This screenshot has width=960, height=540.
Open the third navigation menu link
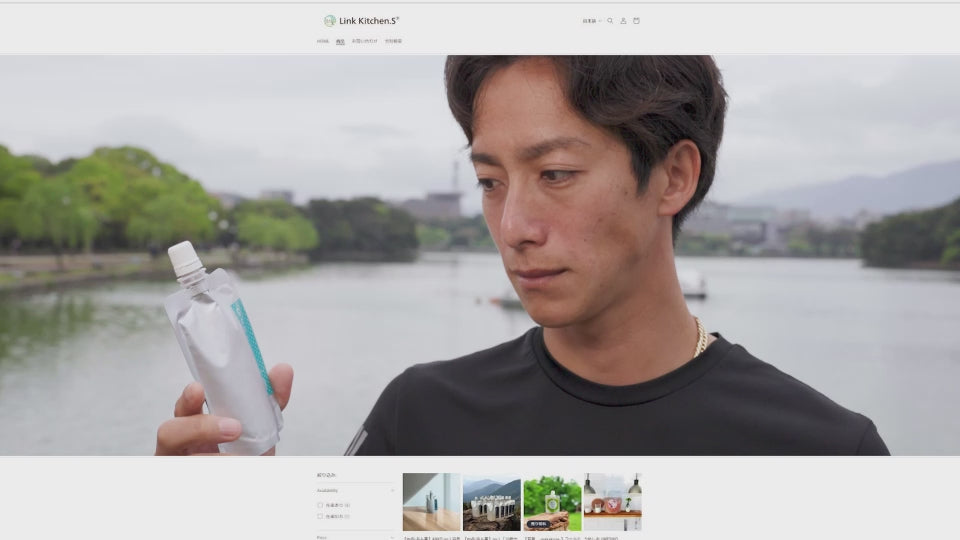pyautogui.click(x=364, y=41)
